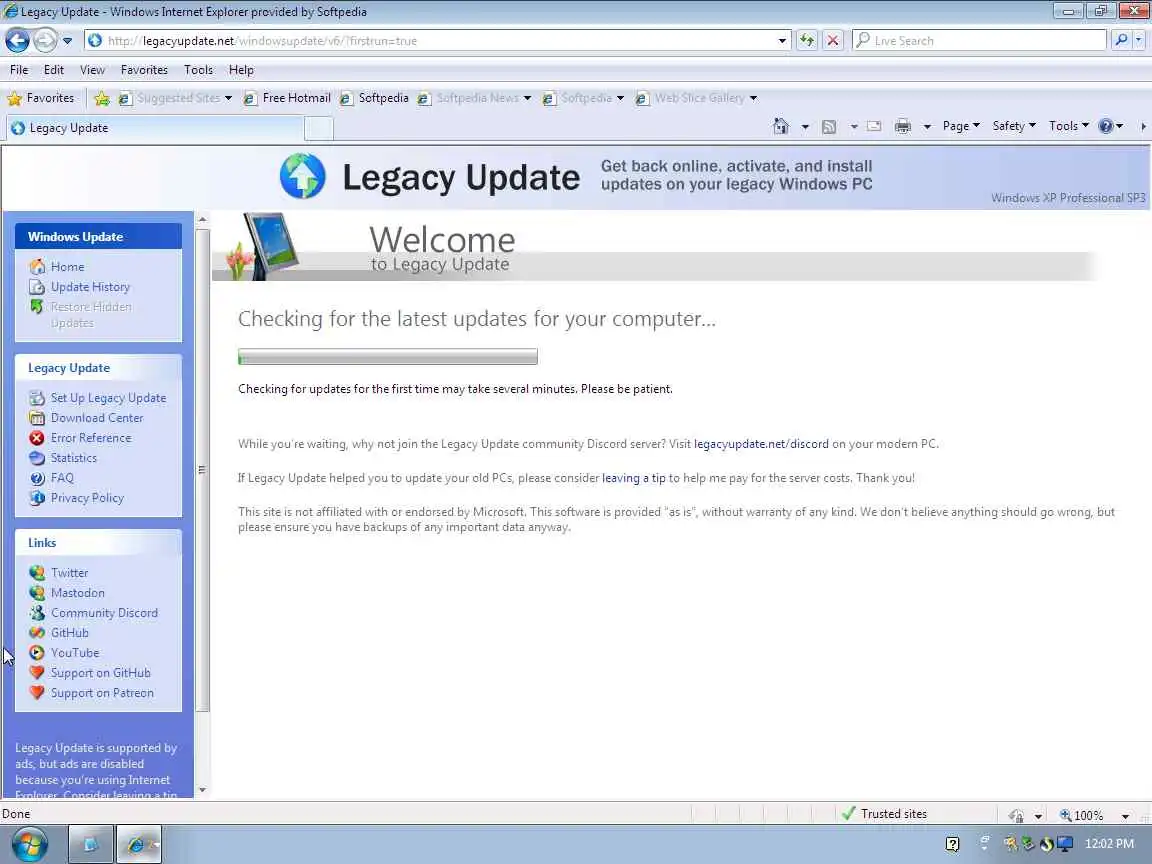The image size is (1152, 864).
Task: Open the Recent Pages dropdown arrow
Action: tap(67, 40)
